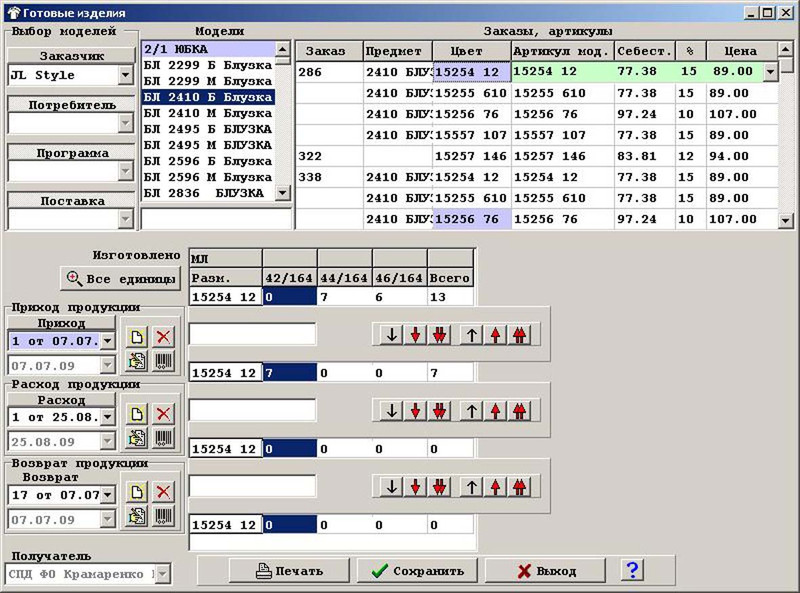This screenshot has height=593, width=800.
Task: Click the Артикул мод. column header
Action: pyautogui.click(x=562, y=51)
